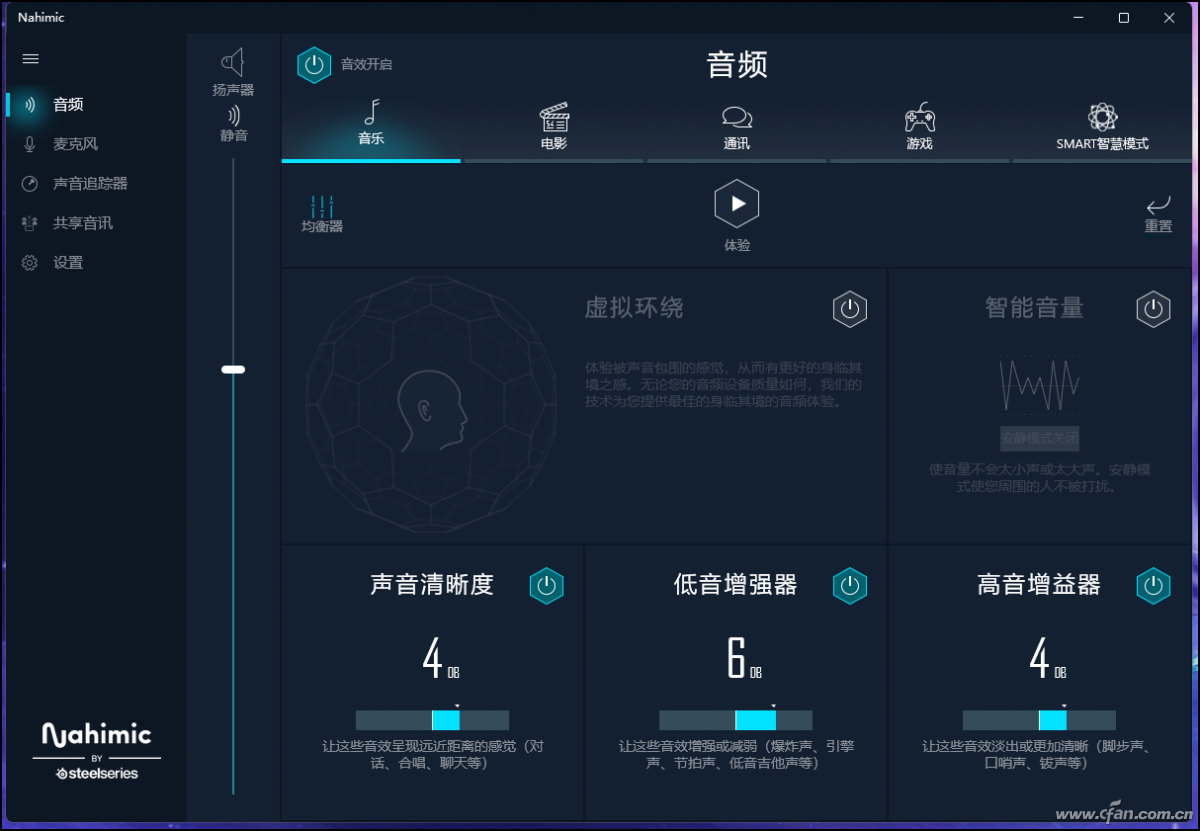Click the settings gear icon

point(30,263)
